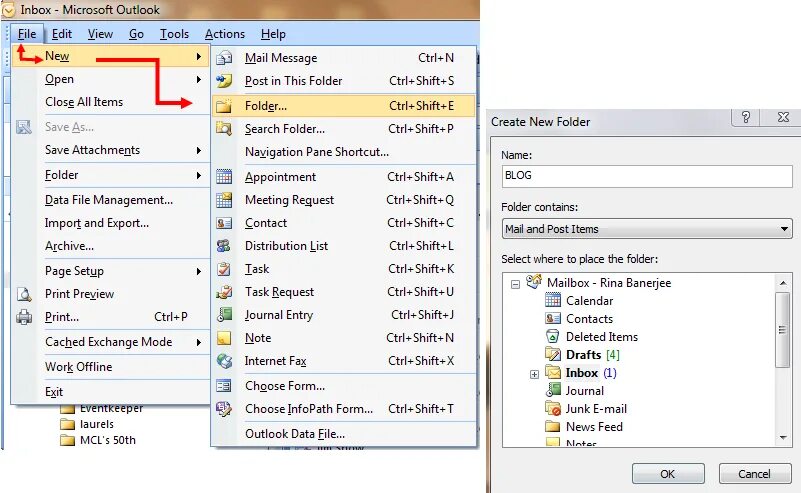
Task: Click the Choose Form icon
Action: point(224,386)
